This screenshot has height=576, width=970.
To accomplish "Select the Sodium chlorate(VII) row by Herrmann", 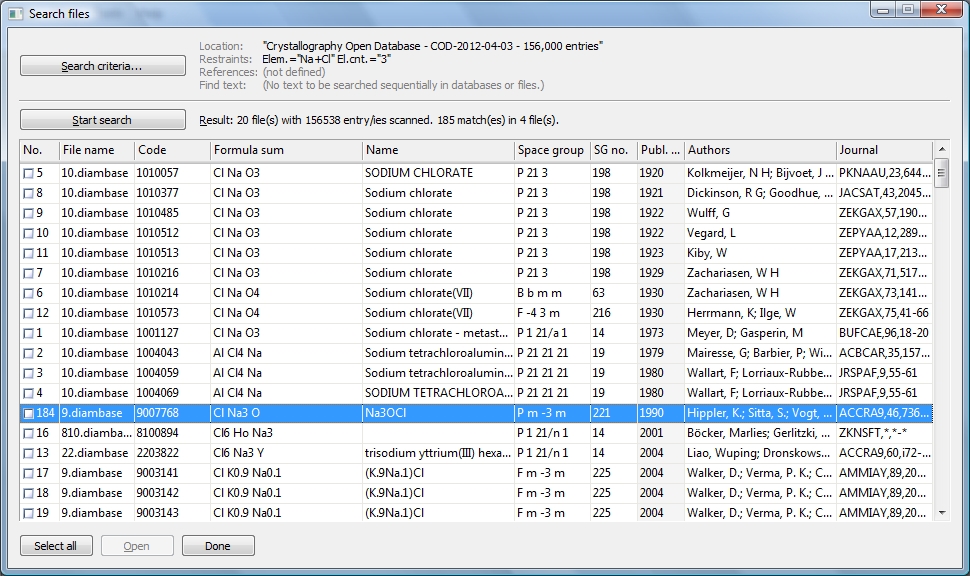I will pyautogui.click(x=438, y=313).
